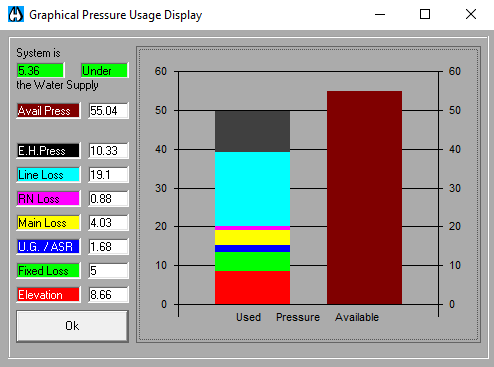
Task: Click the Line Loss value field 19.1
Action: point(108,175)
